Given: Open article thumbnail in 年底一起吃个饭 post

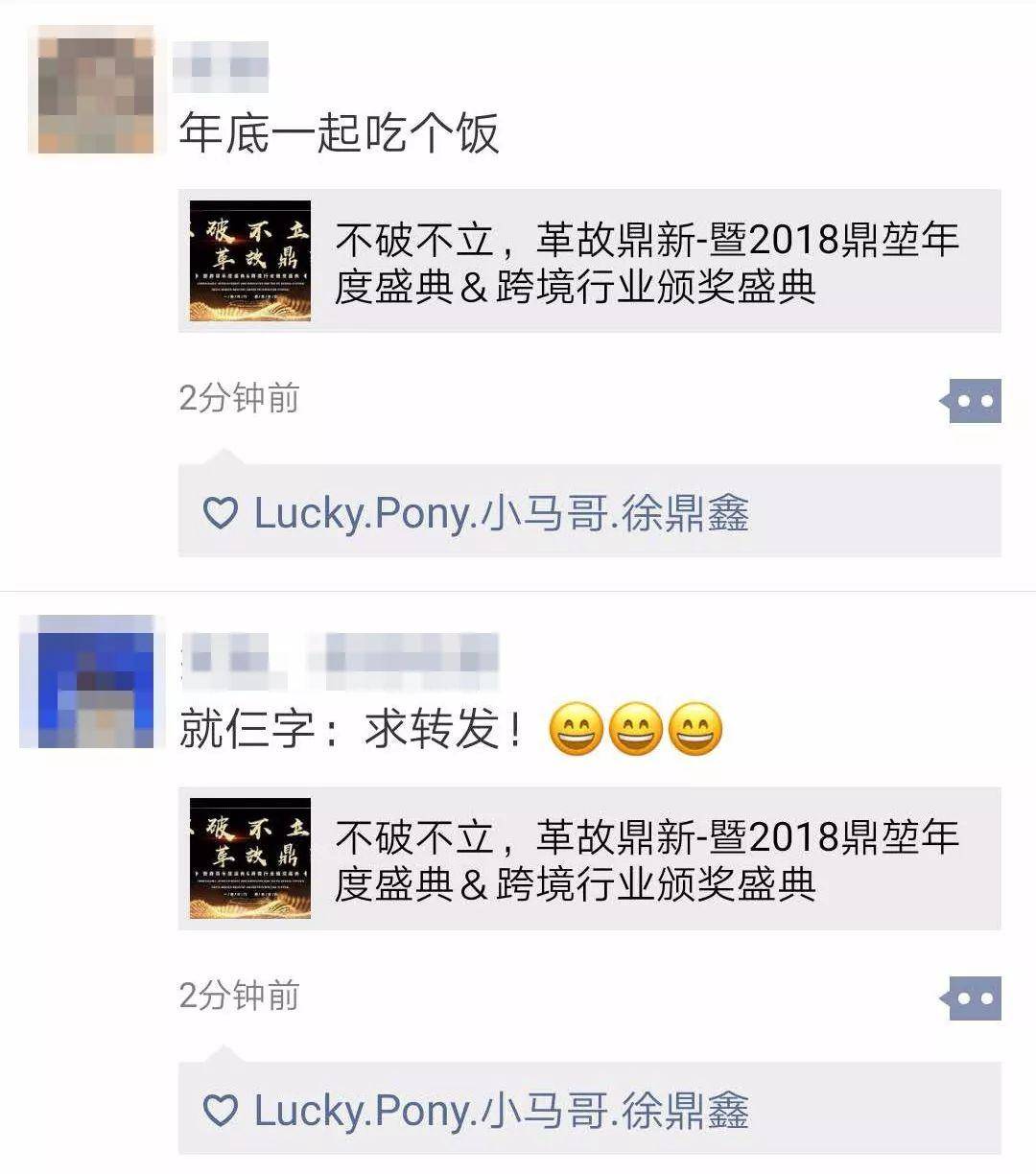Looking at the screenshot, I should 250,261.
